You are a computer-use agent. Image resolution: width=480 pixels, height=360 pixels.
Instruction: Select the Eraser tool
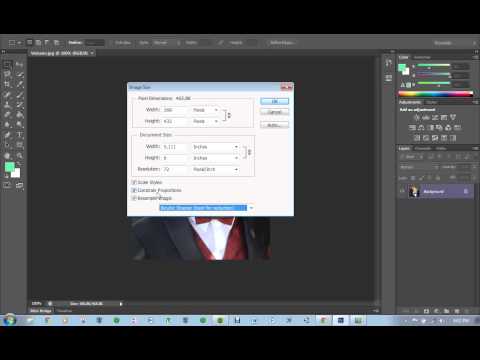7,115
